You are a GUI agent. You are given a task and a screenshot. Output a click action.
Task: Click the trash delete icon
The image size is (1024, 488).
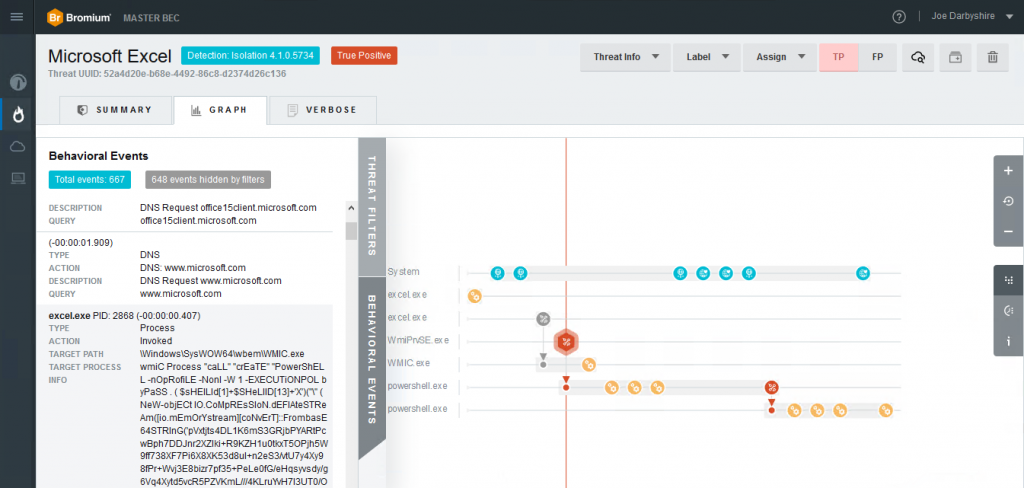(x=993, y=57)
